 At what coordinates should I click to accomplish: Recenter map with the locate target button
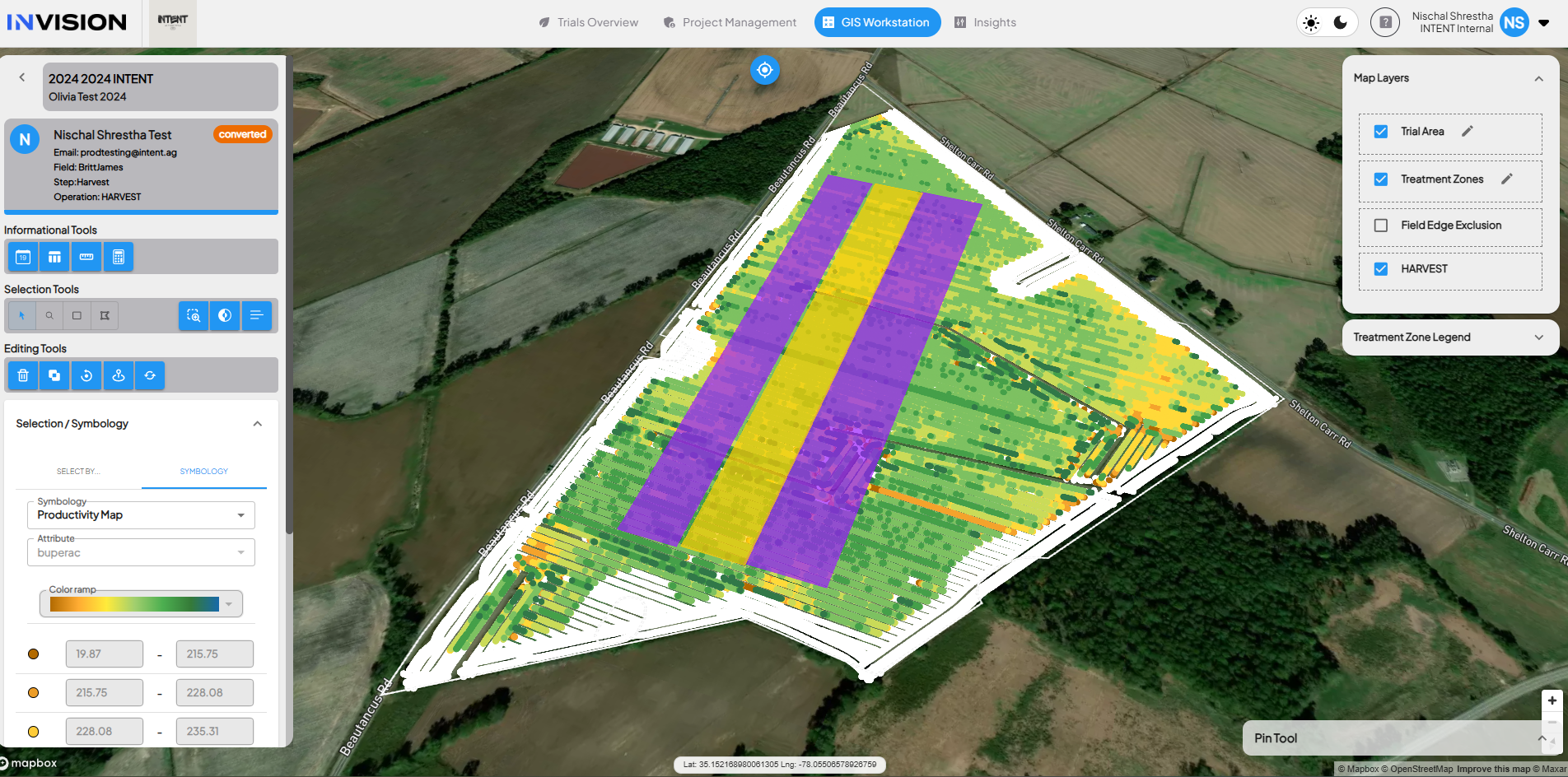click(765, 70)
